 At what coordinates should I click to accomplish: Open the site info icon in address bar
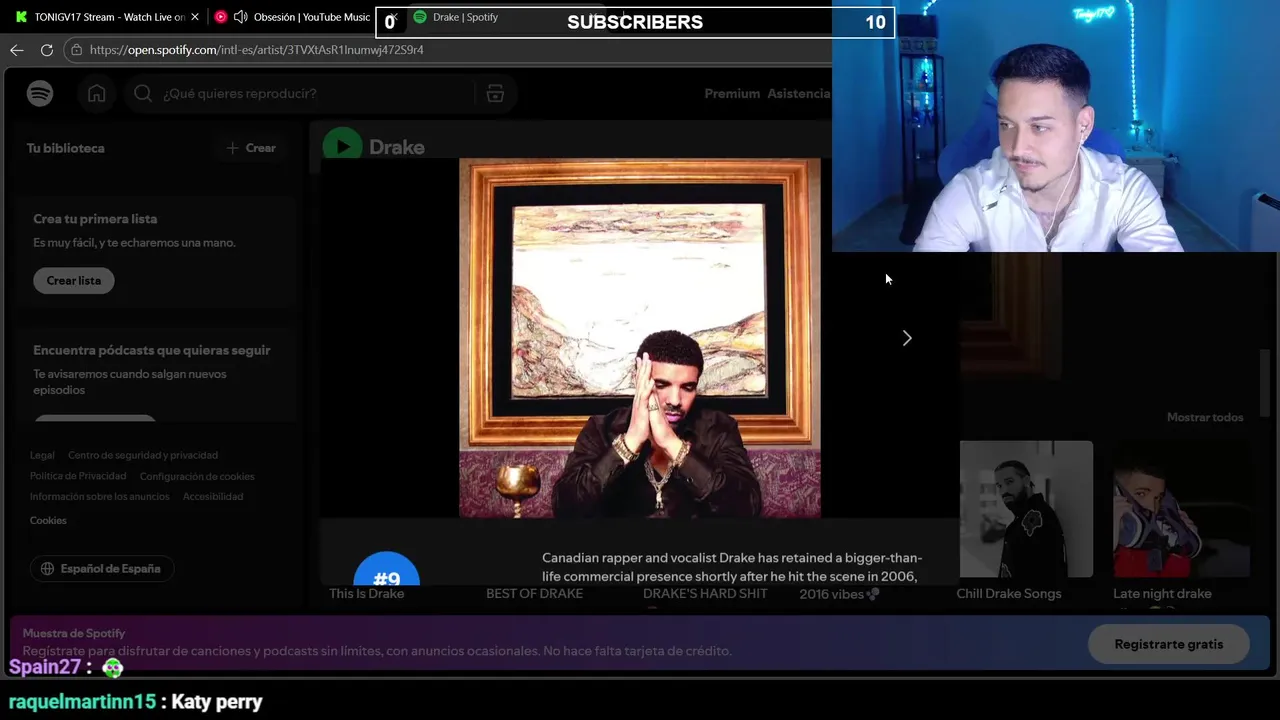(x=76, y=50)
